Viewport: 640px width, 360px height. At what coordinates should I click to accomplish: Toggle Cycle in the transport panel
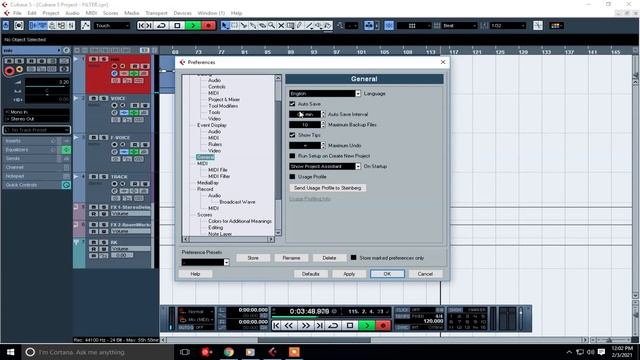(x=333, y=325)
